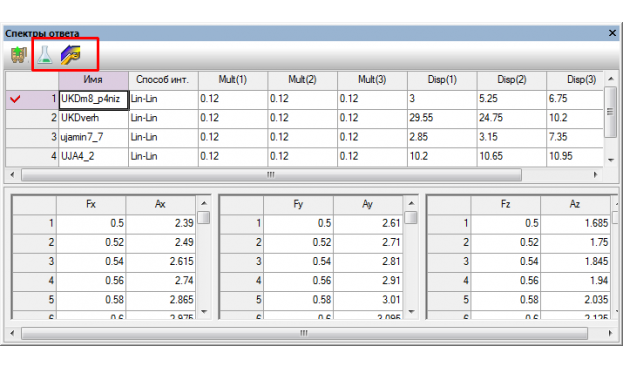
Task: Click the green flask icon in toolbar
Action: point(44,55)
